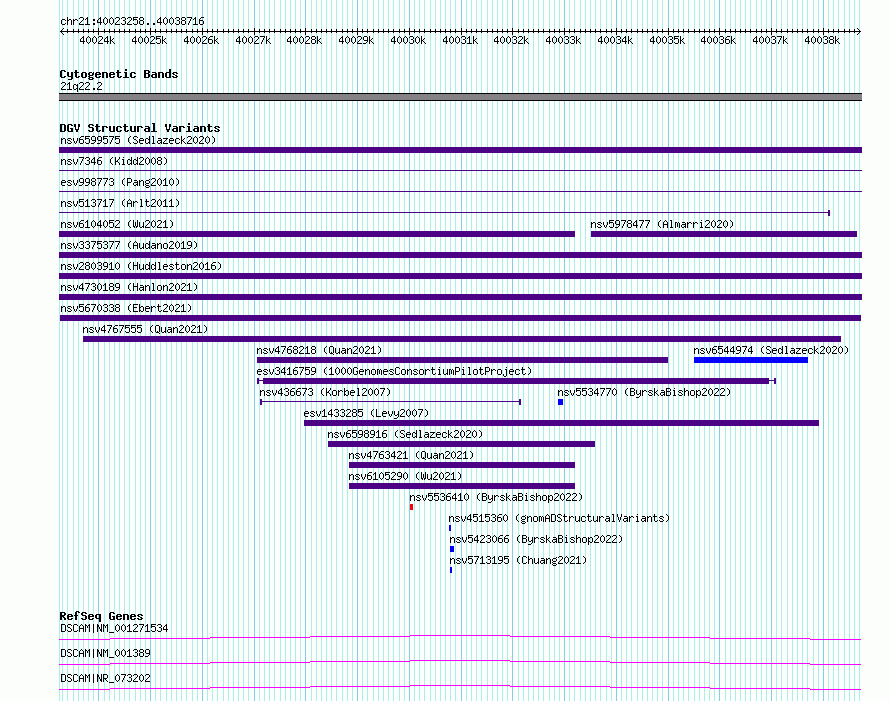This screenshot has width=890, height=701.
Task: Open esv3416759 (1000GenomesConsortiumPilotProject) label
Action: (394, 371)
